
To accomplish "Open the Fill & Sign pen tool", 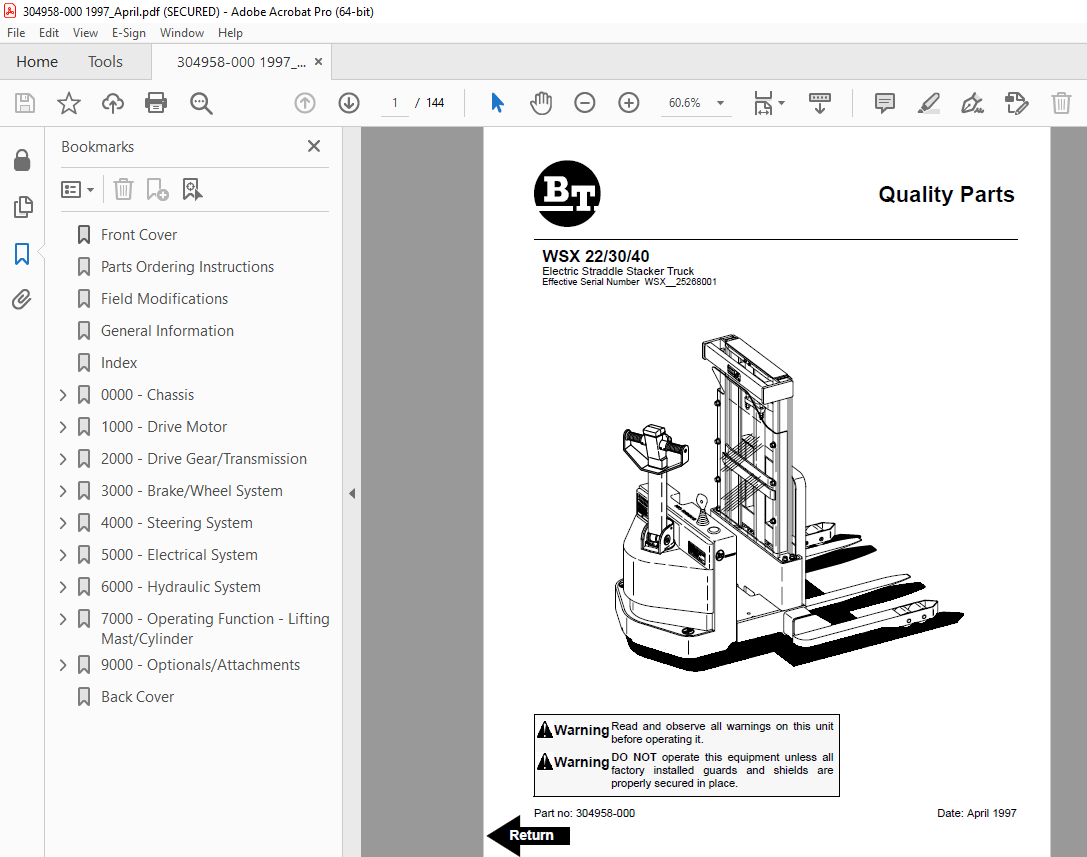I will (972, 103).
